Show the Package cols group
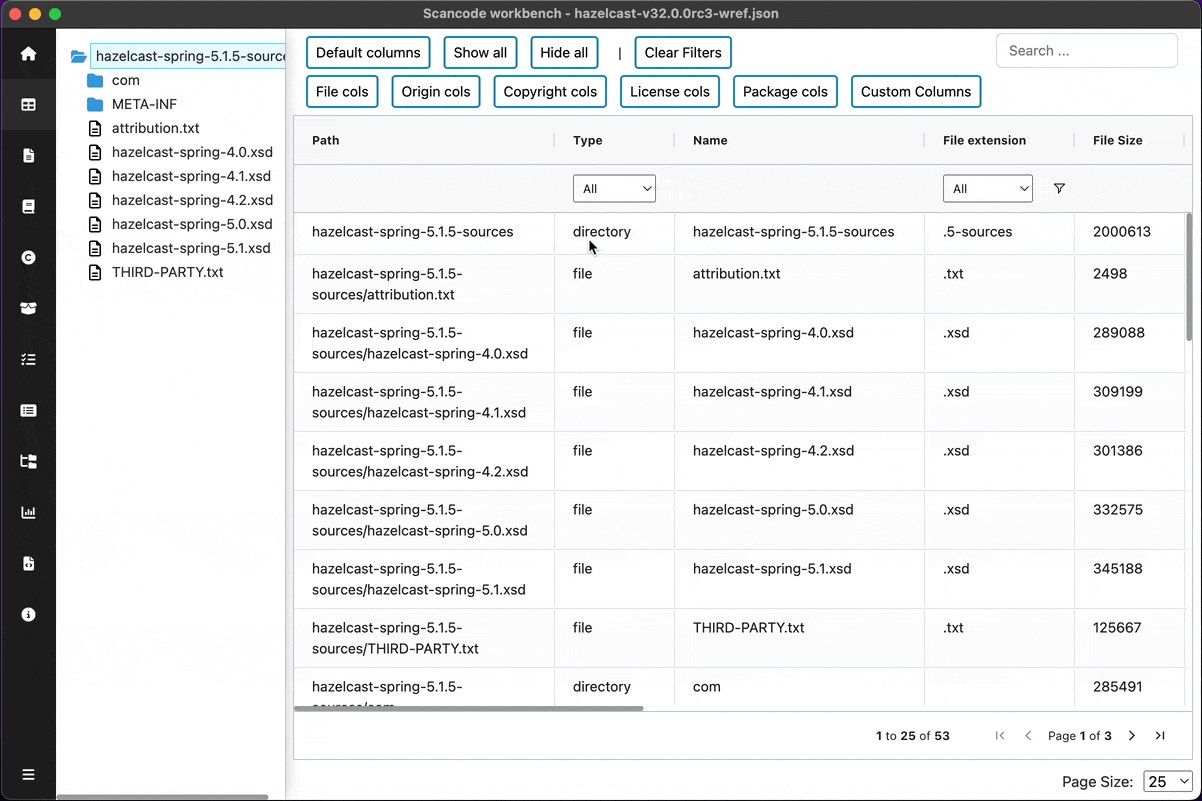This screenshot has height=801, width=1202. (785, 91)
